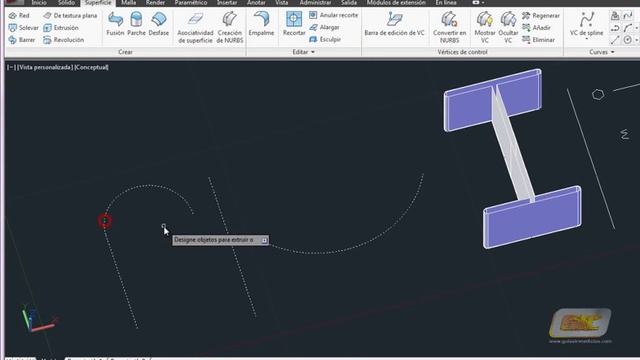Click the Recortar trim surface icon

click(x=294, y=24)
